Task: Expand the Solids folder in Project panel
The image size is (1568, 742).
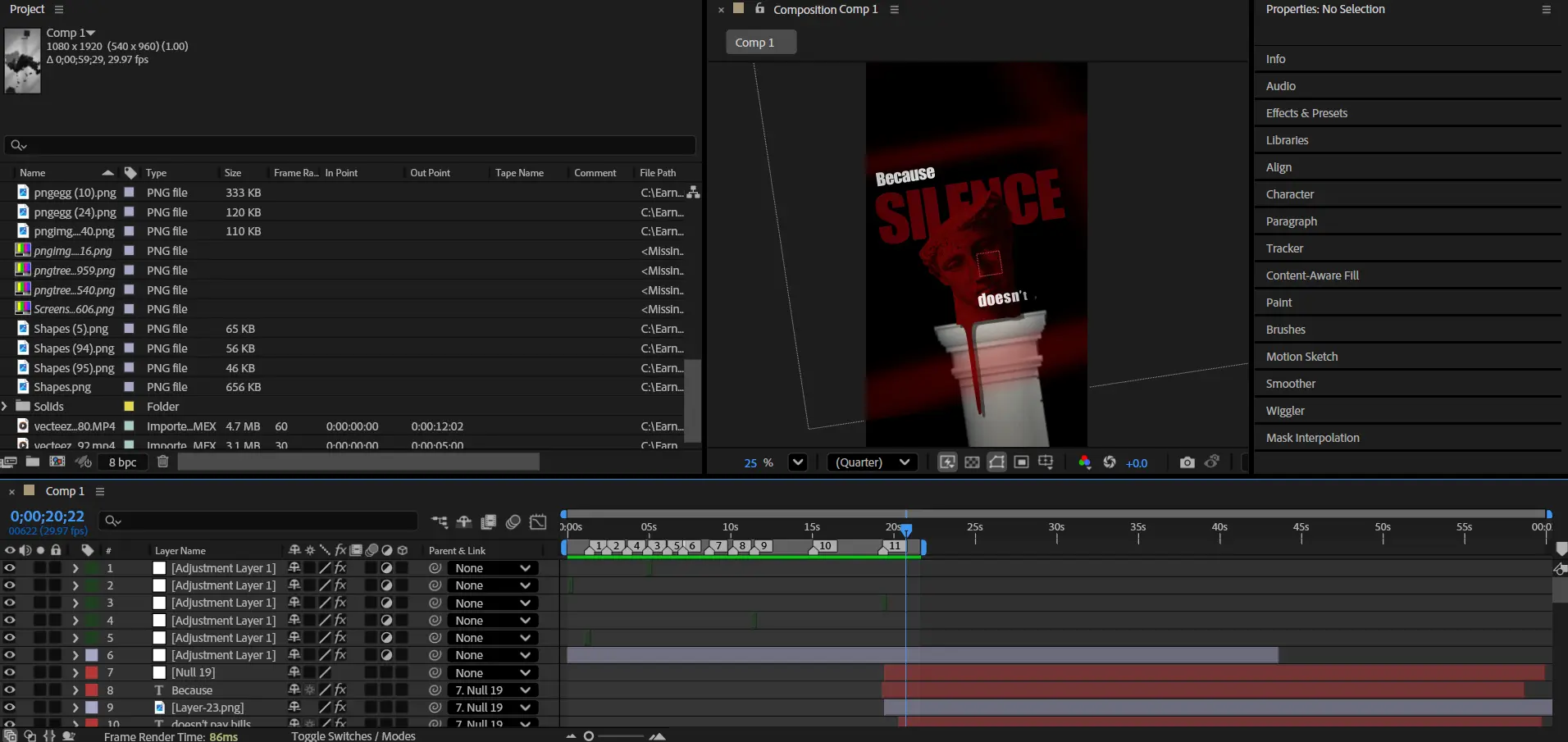Action: point(6,407)
